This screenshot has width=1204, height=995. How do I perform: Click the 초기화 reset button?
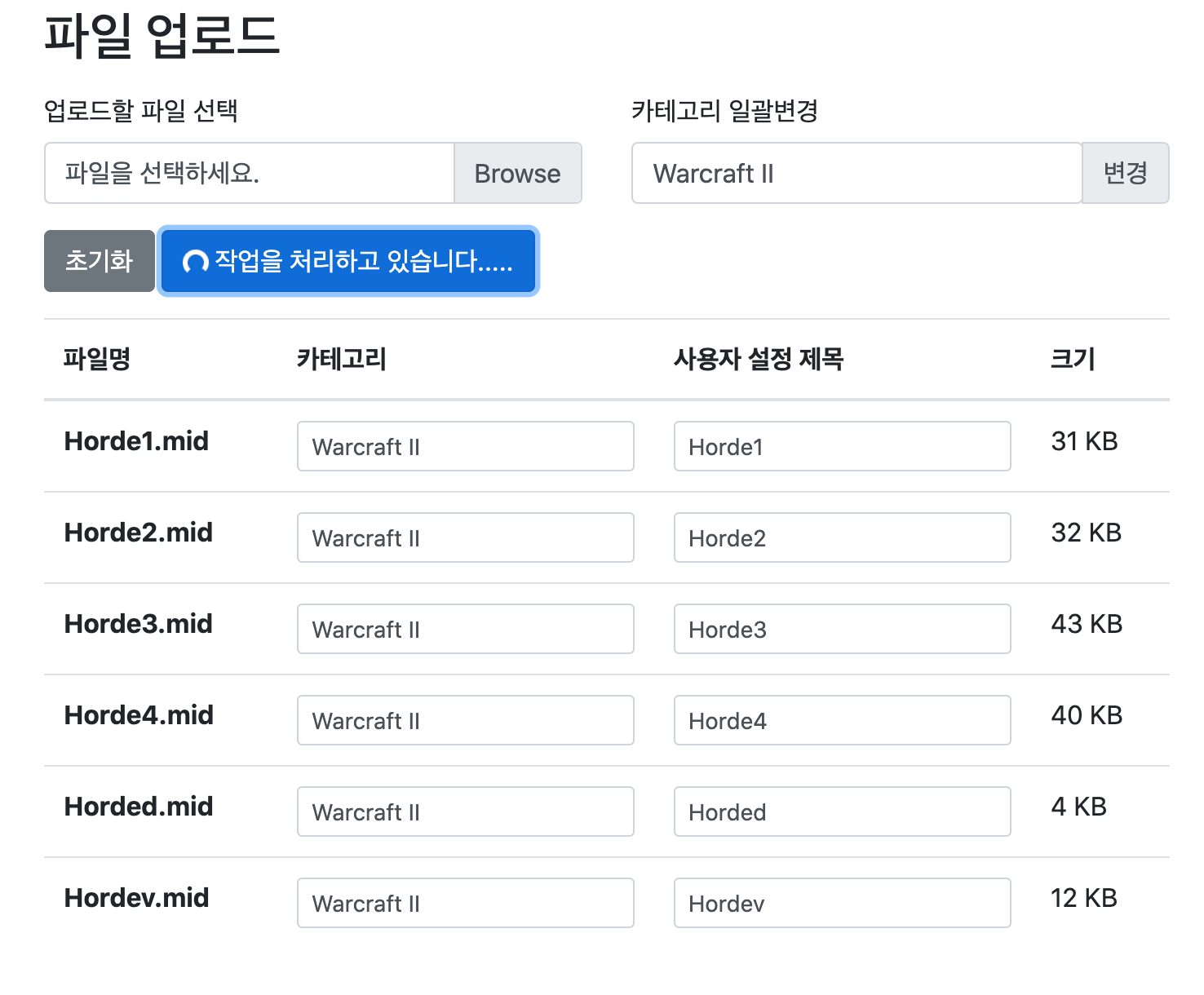[x=99, y=261]
